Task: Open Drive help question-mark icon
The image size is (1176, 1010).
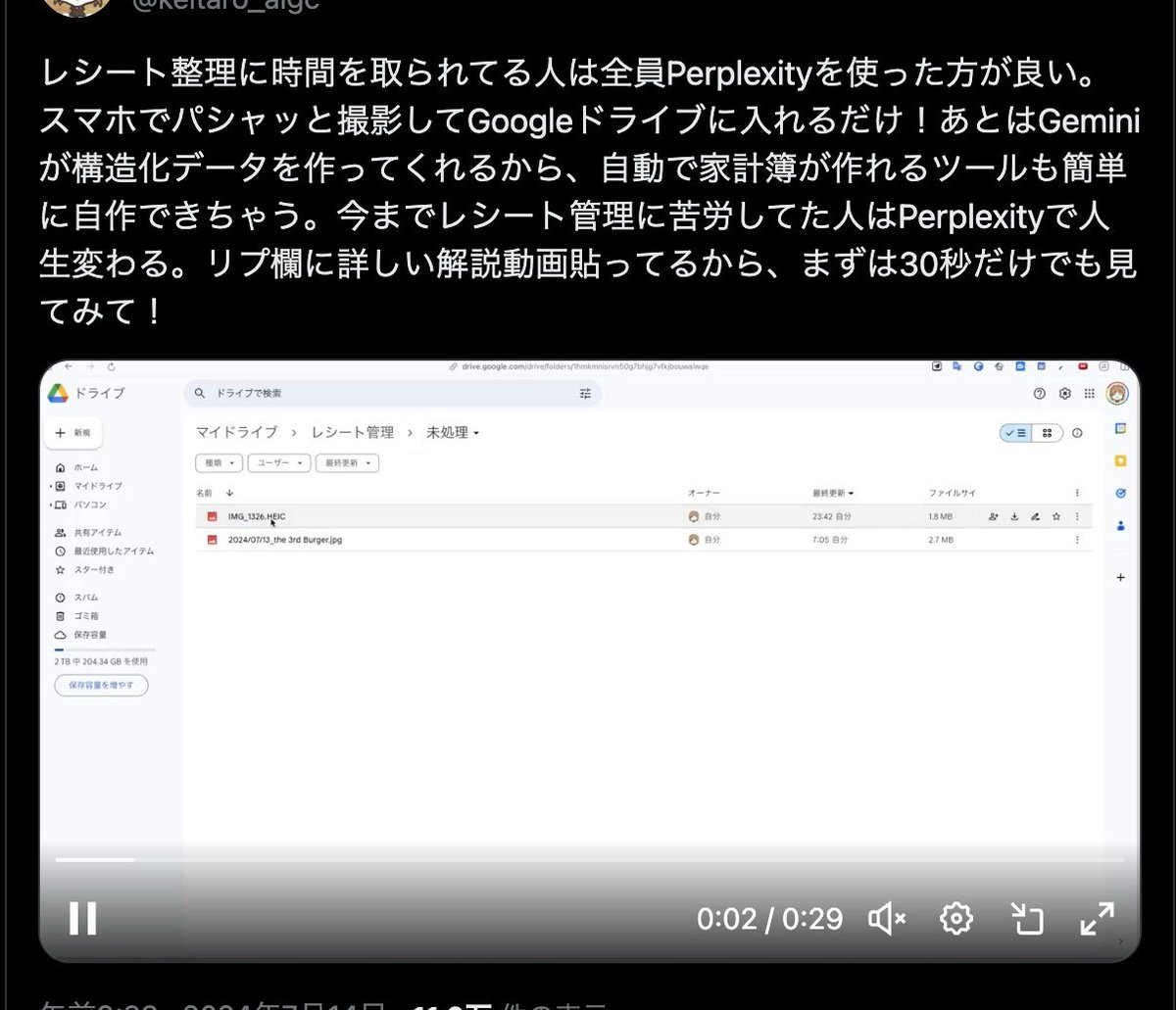Action: tap(1040, 393)
